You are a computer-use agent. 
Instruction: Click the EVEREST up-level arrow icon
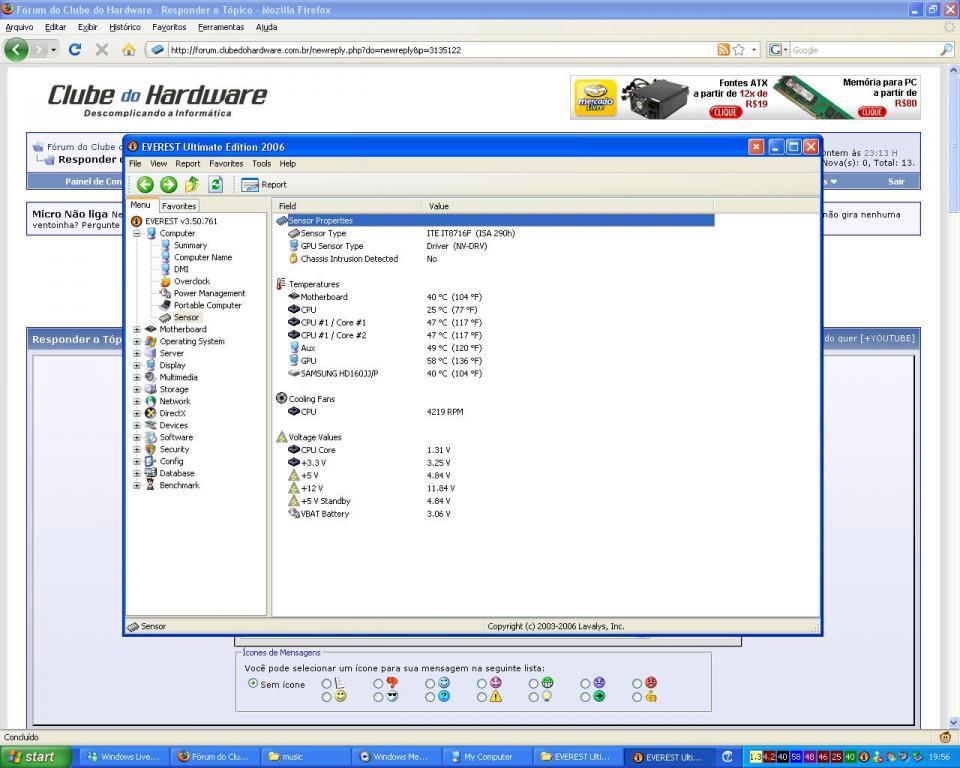(x=192, y=184)
